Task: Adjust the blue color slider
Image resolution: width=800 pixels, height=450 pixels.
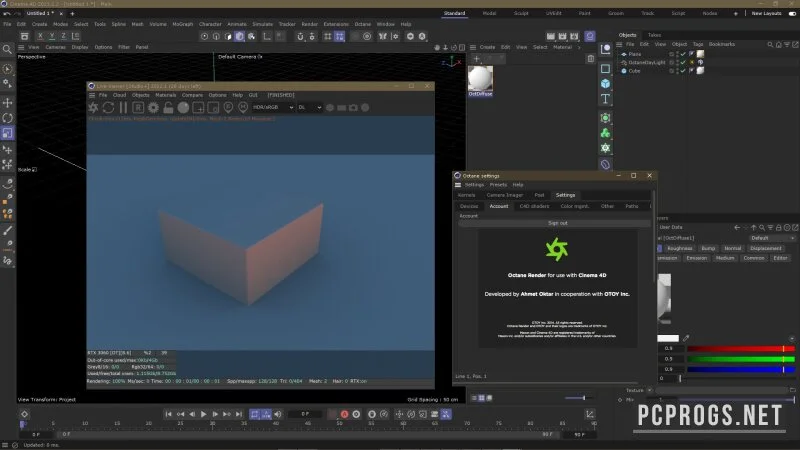Action: pyautogui.click(x=741, y=369)
